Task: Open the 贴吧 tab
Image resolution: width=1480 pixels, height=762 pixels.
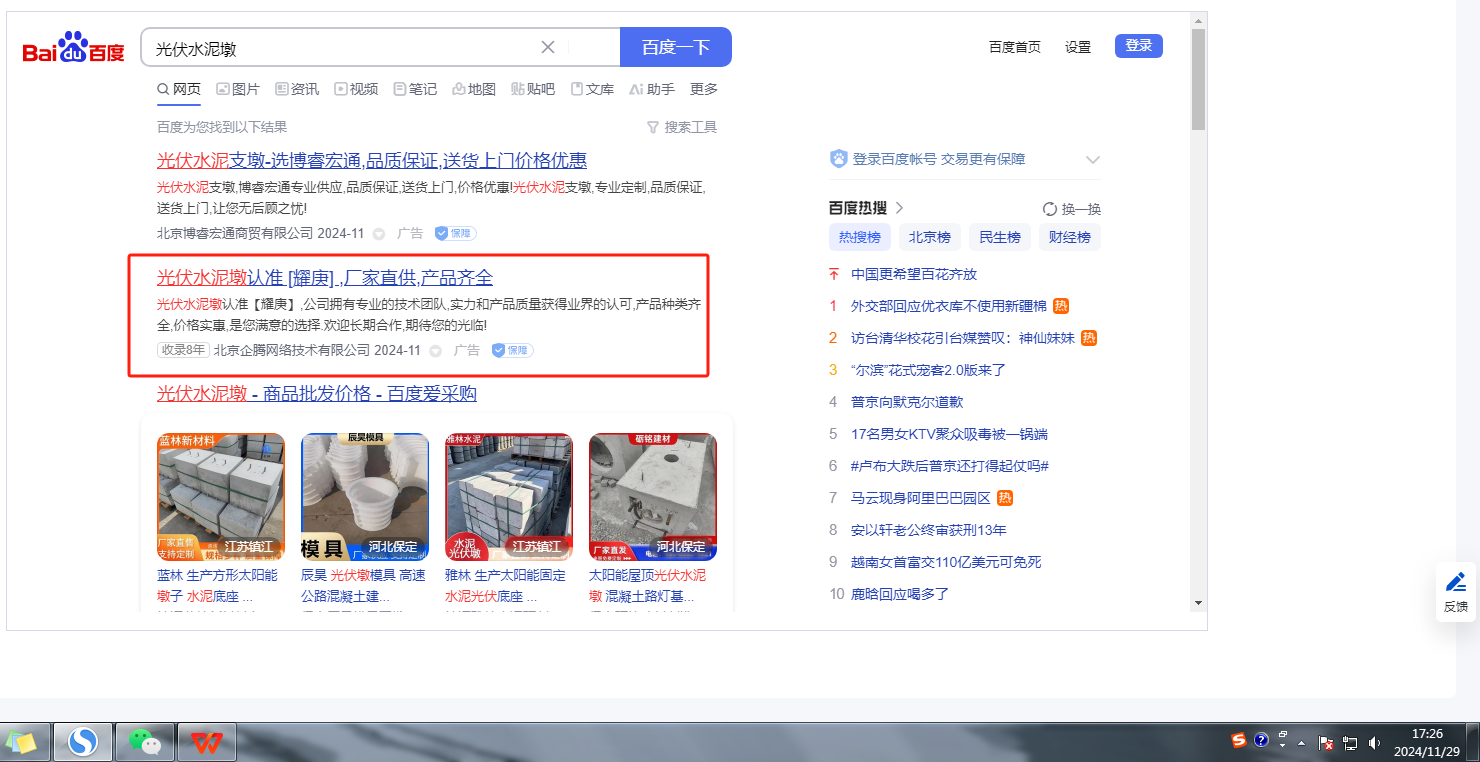Action: [533, 89]
